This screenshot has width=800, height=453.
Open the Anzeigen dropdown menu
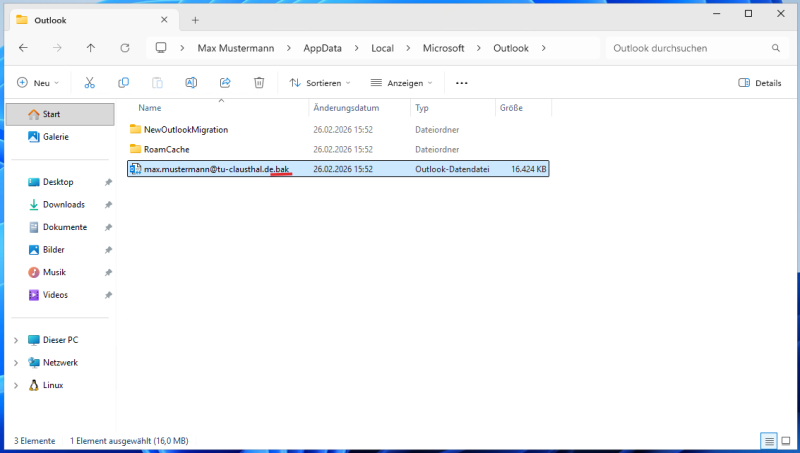click(x=402, y=83)
